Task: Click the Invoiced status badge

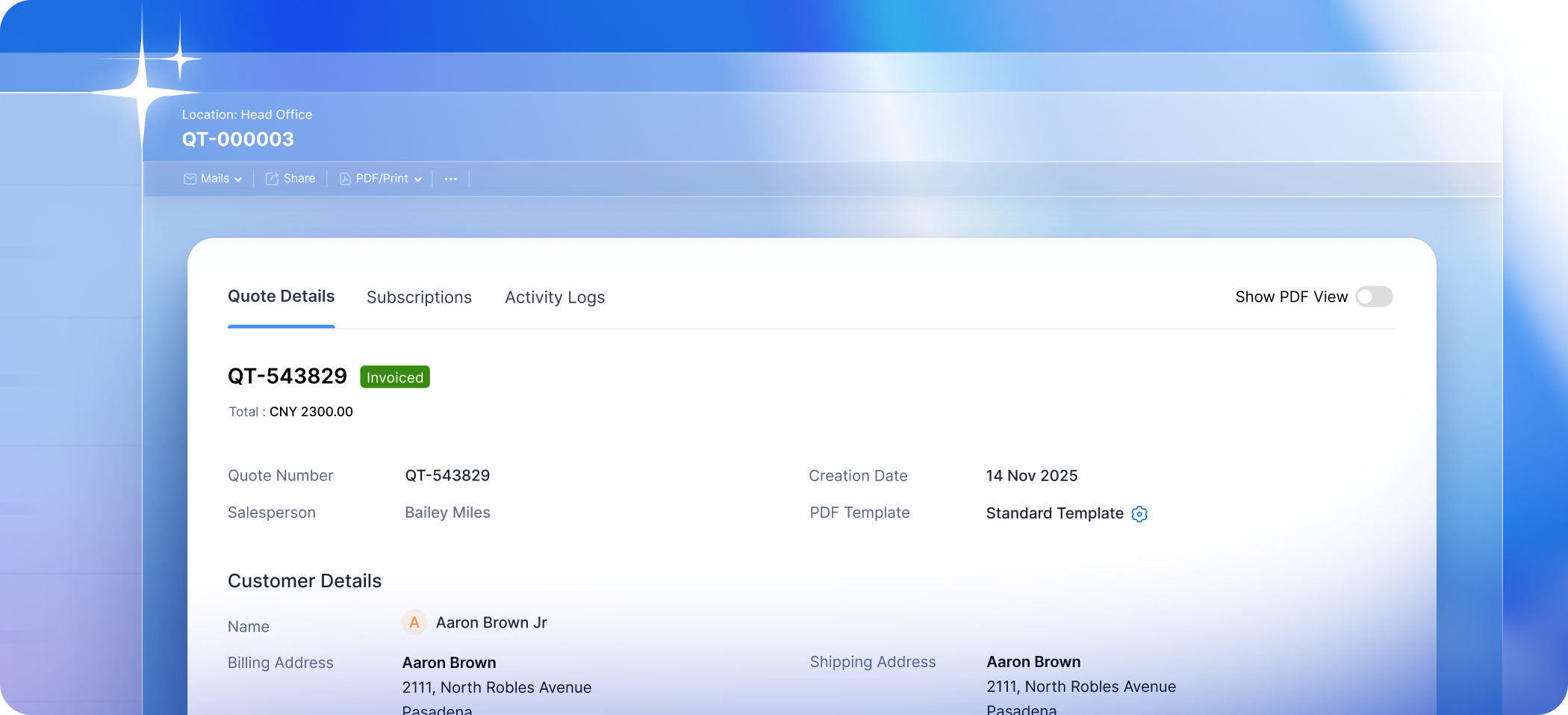Action: coord(395,377)
